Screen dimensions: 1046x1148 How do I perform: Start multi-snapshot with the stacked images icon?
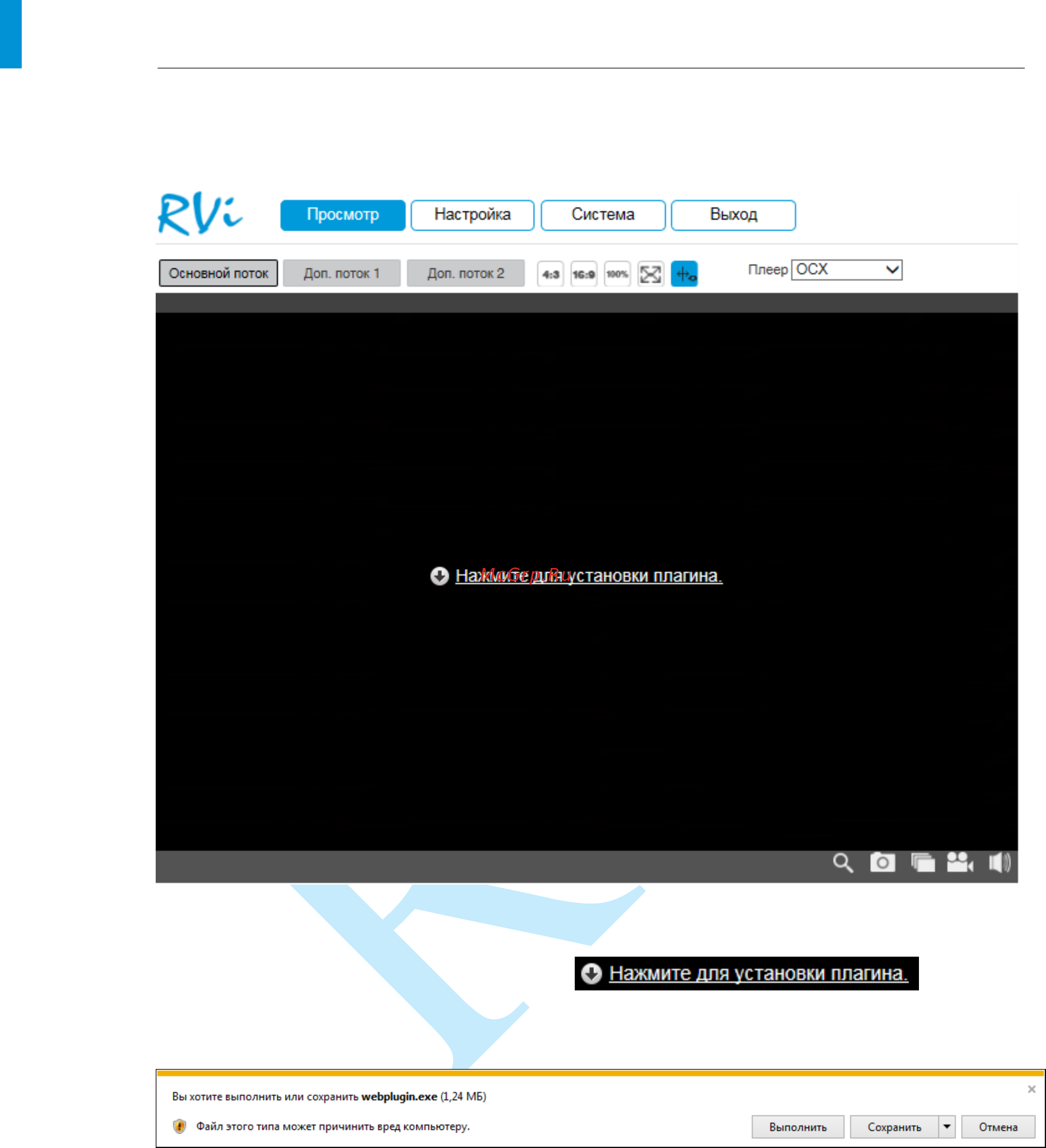click(923, 862)
